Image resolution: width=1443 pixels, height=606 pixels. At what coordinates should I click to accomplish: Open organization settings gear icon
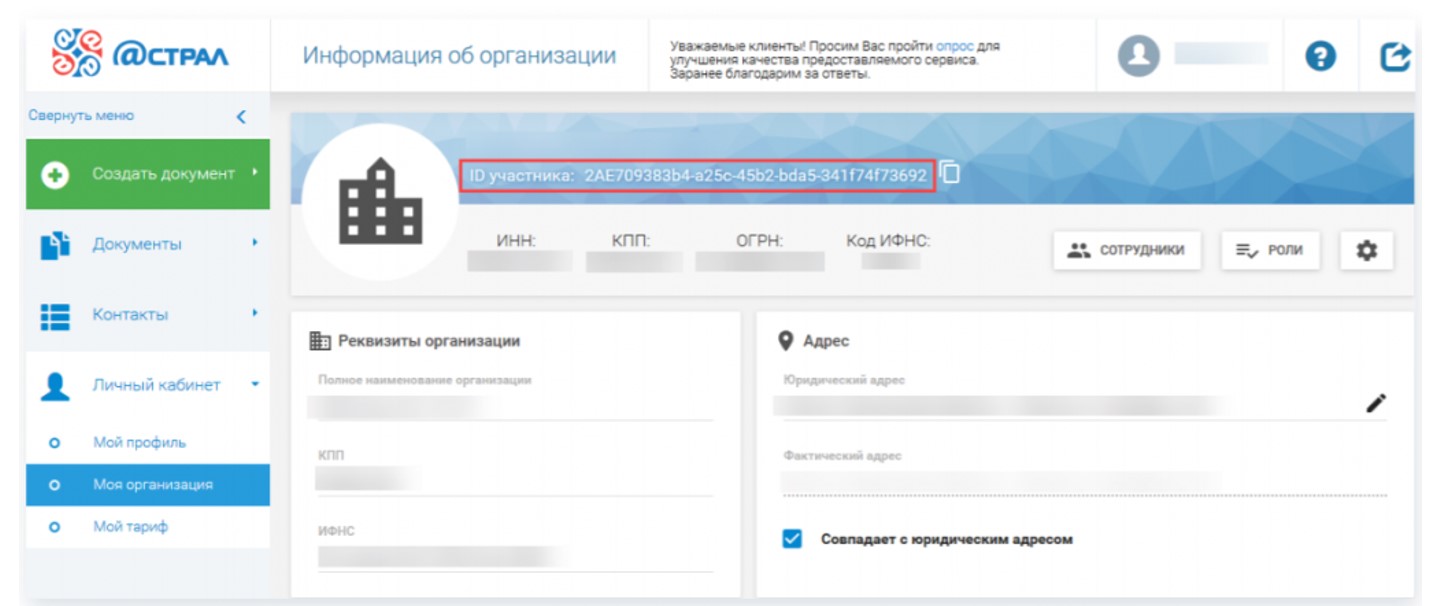click(x=1366, y=251)
